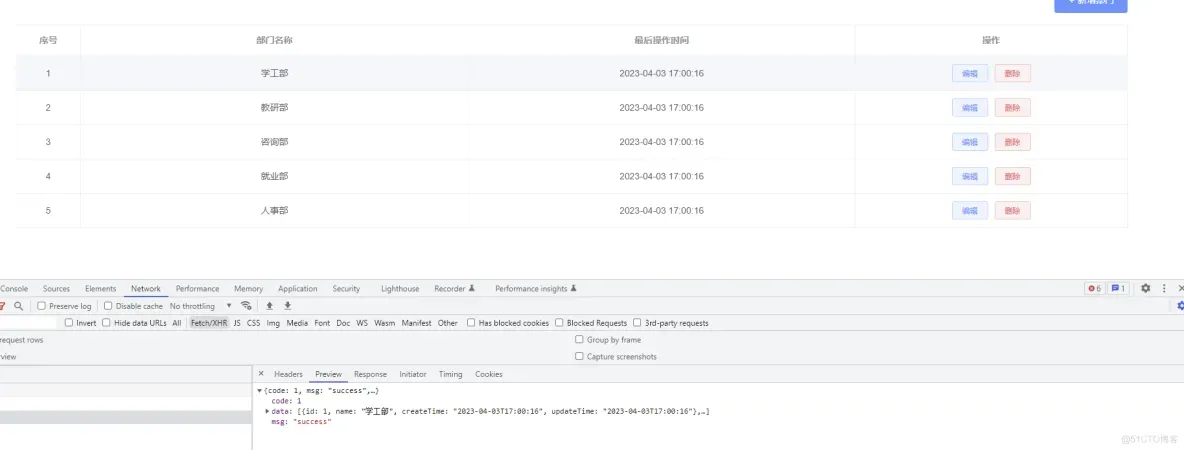Click the import HAR upload arrow icon
The height and width of the screenshot is (450, 1184).
(270, 306)
